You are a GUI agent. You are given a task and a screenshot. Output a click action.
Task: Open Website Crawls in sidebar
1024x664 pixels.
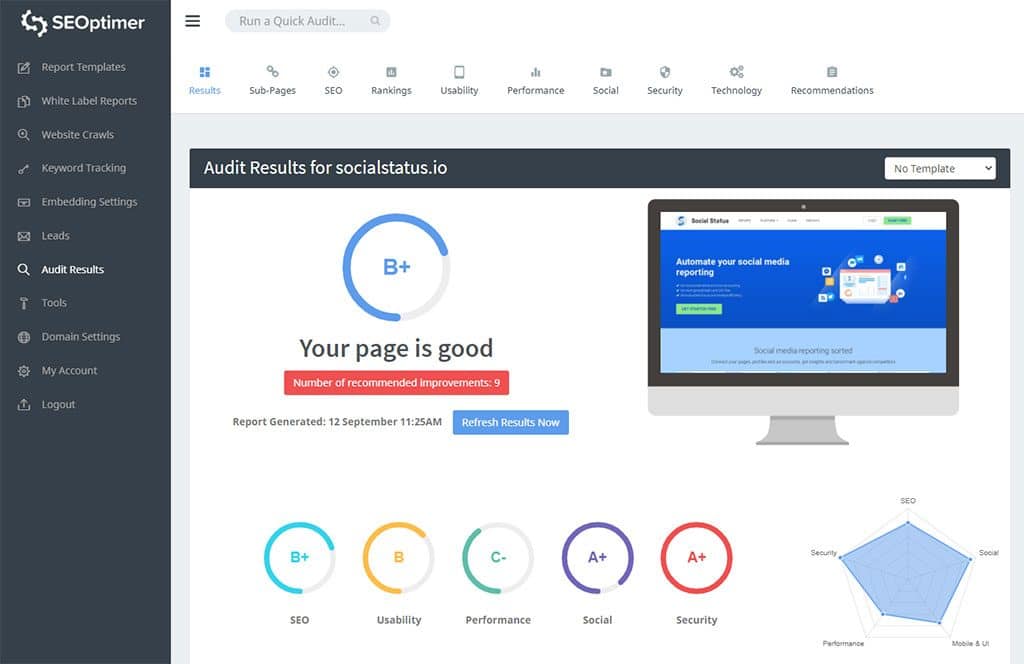pyautogui.click(x=78, y=134)
